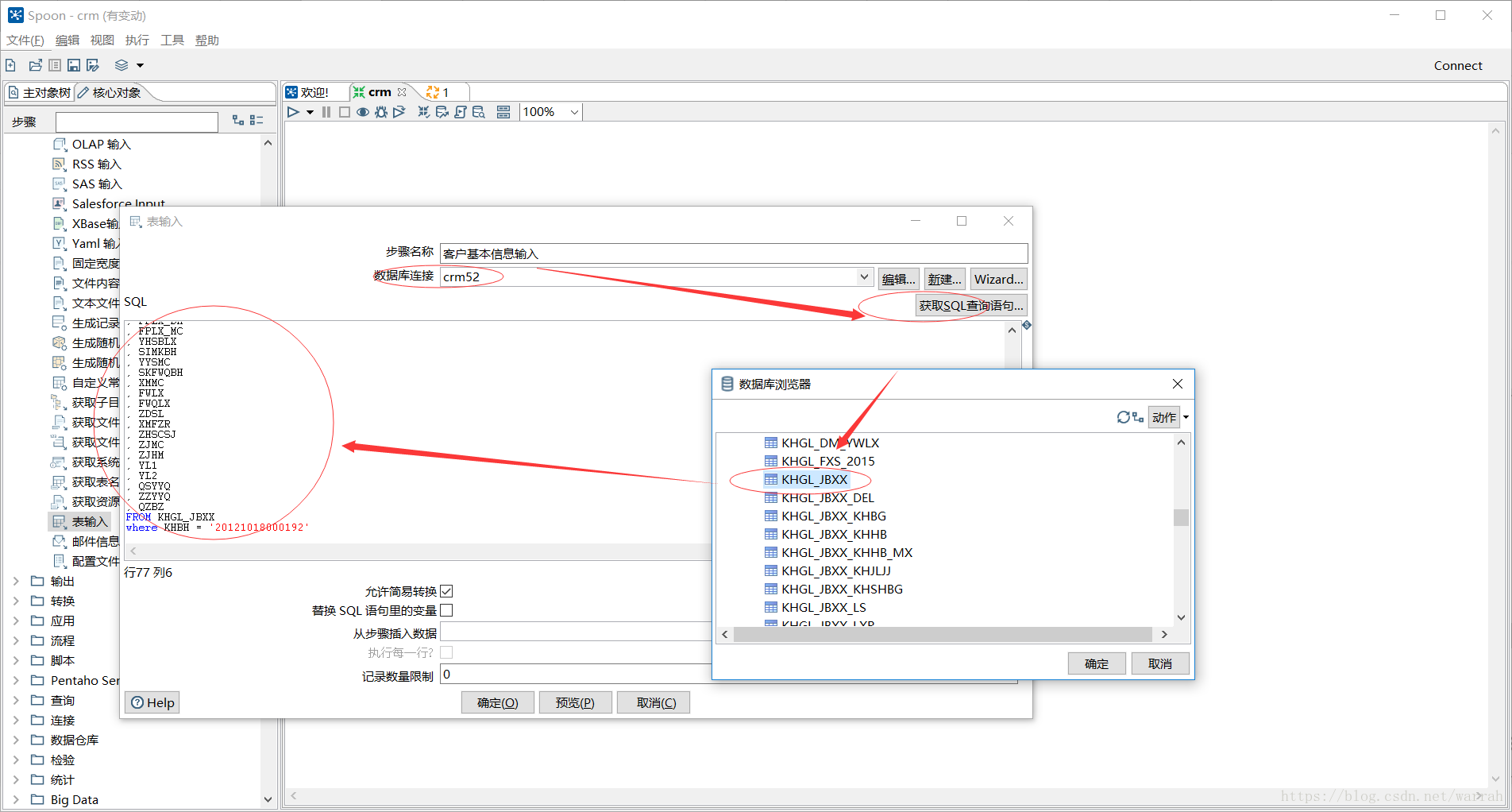
Task: Click the Wizard... button
Action: point(998,279)
